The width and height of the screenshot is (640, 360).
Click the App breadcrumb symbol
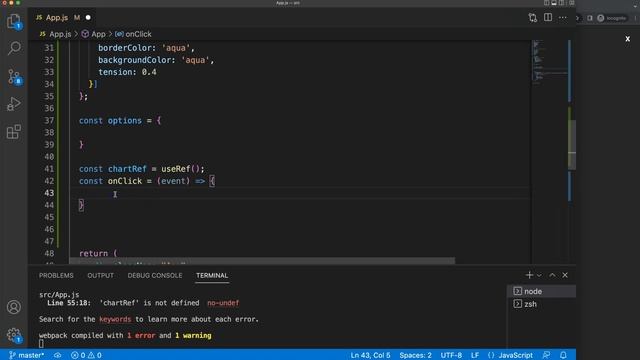[x=93, y=34]
